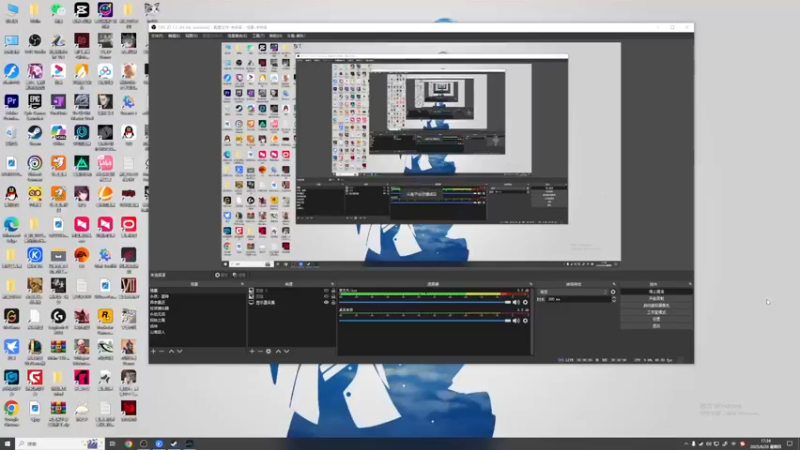
Task: Open the Baidu Netdisk desktop icon
Action: [x=105, y=74]
